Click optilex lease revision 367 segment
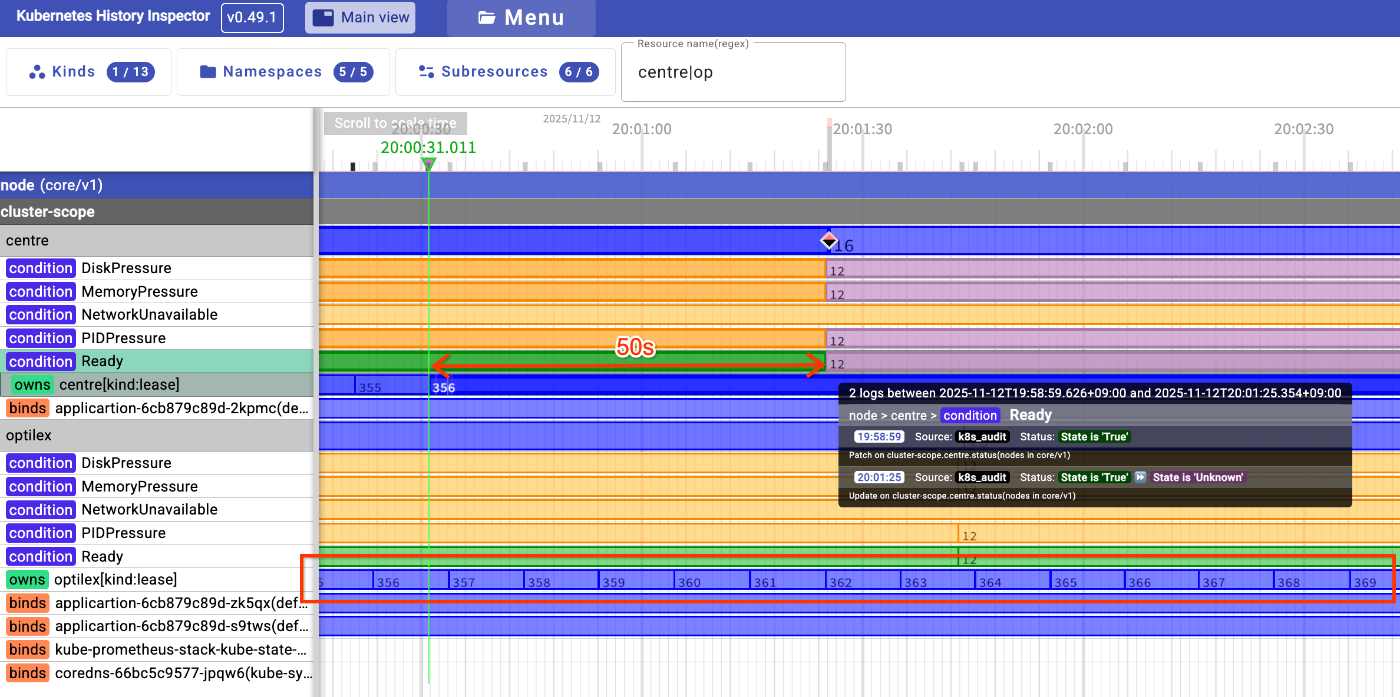The height and width of the screenshot is (697, 1400). pyautogui.click(x=1236, y=581)
